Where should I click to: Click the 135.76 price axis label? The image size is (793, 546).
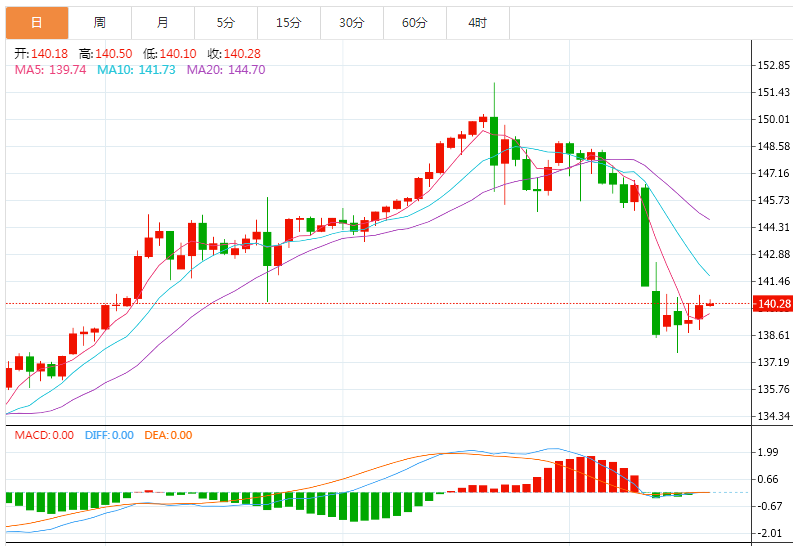coord(774,389)
